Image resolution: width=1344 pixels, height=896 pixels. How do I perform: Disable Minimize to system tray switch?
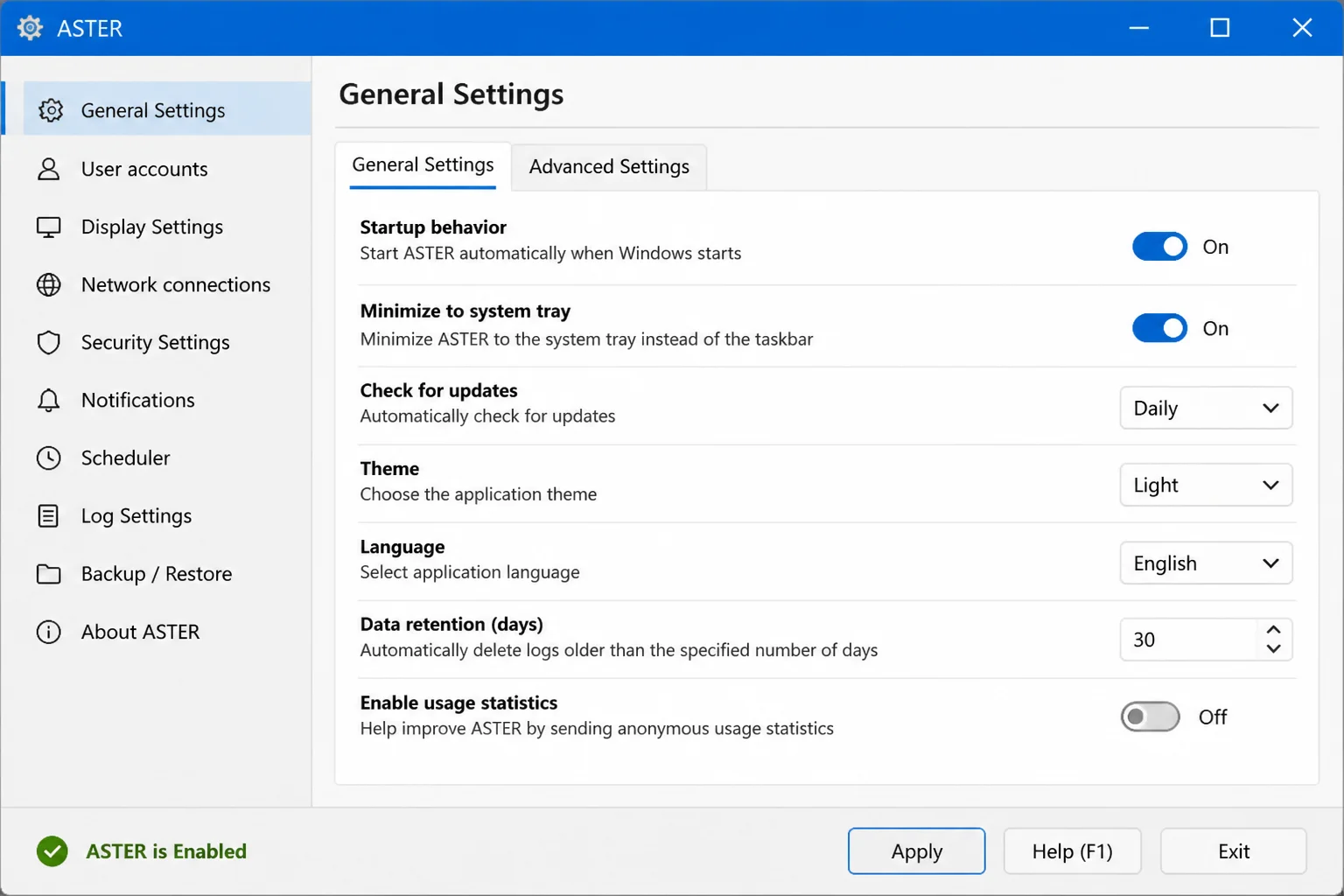1160,328
